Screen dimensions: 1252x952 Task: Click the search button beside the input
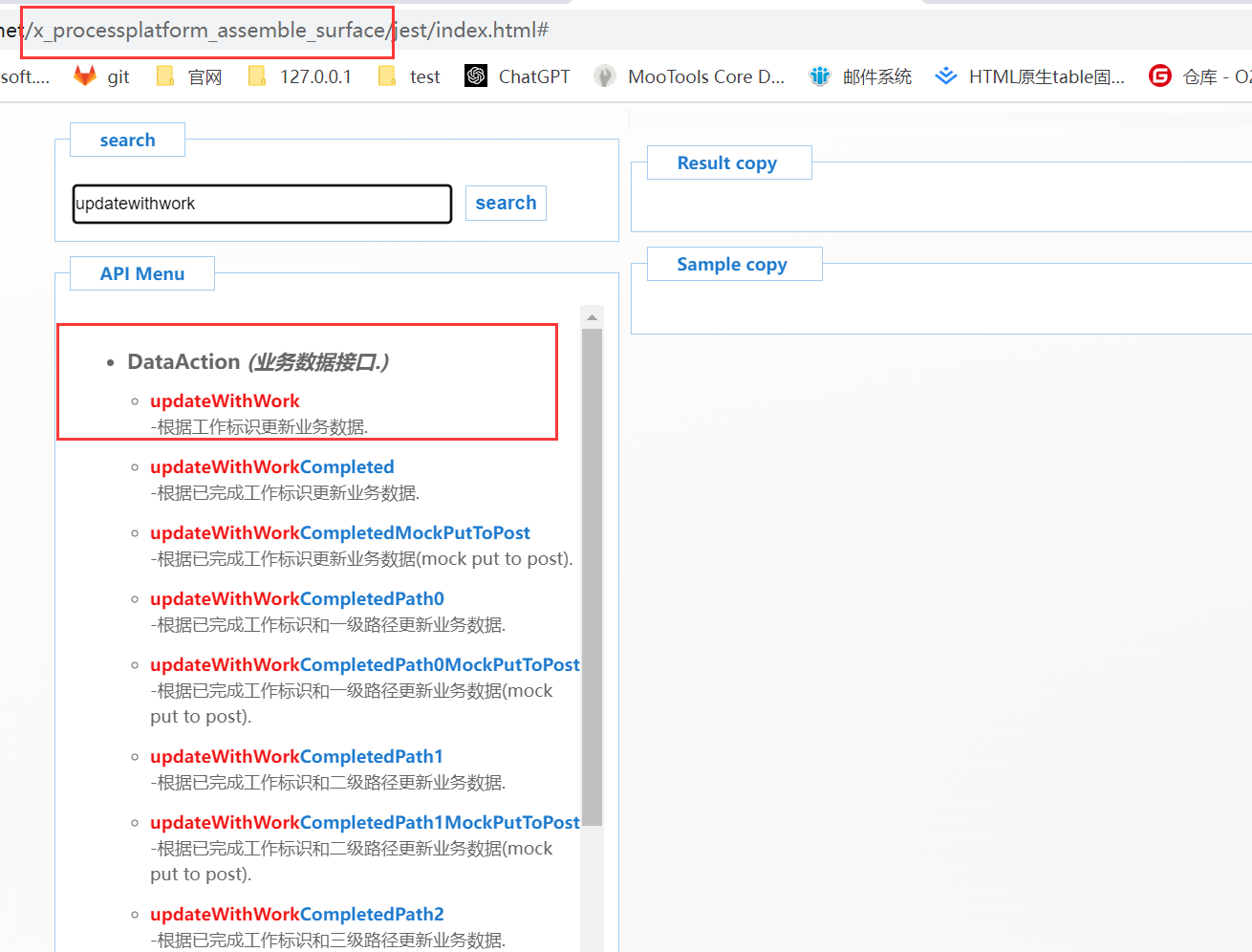[506, 203]
